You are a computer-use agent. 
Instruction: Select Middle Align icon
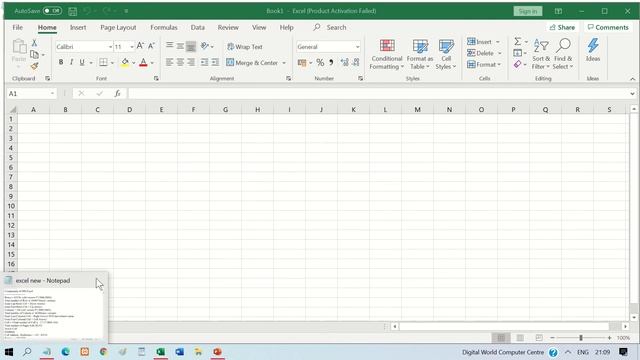180,46
